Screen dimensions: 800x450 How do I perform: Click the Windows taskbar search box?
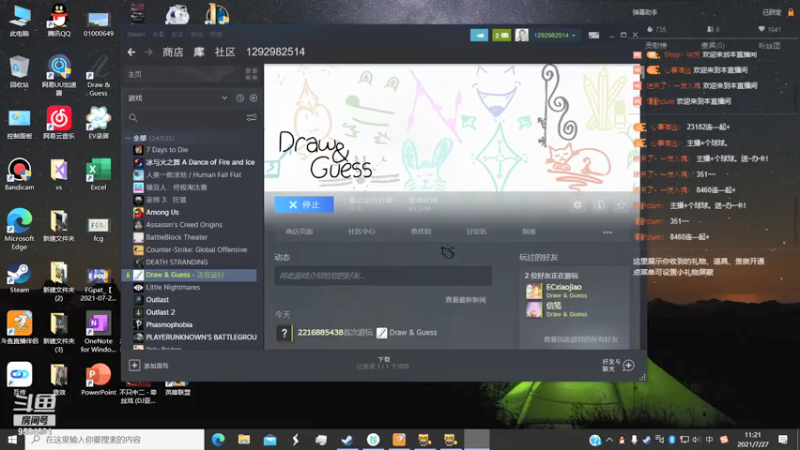[114, 439]
